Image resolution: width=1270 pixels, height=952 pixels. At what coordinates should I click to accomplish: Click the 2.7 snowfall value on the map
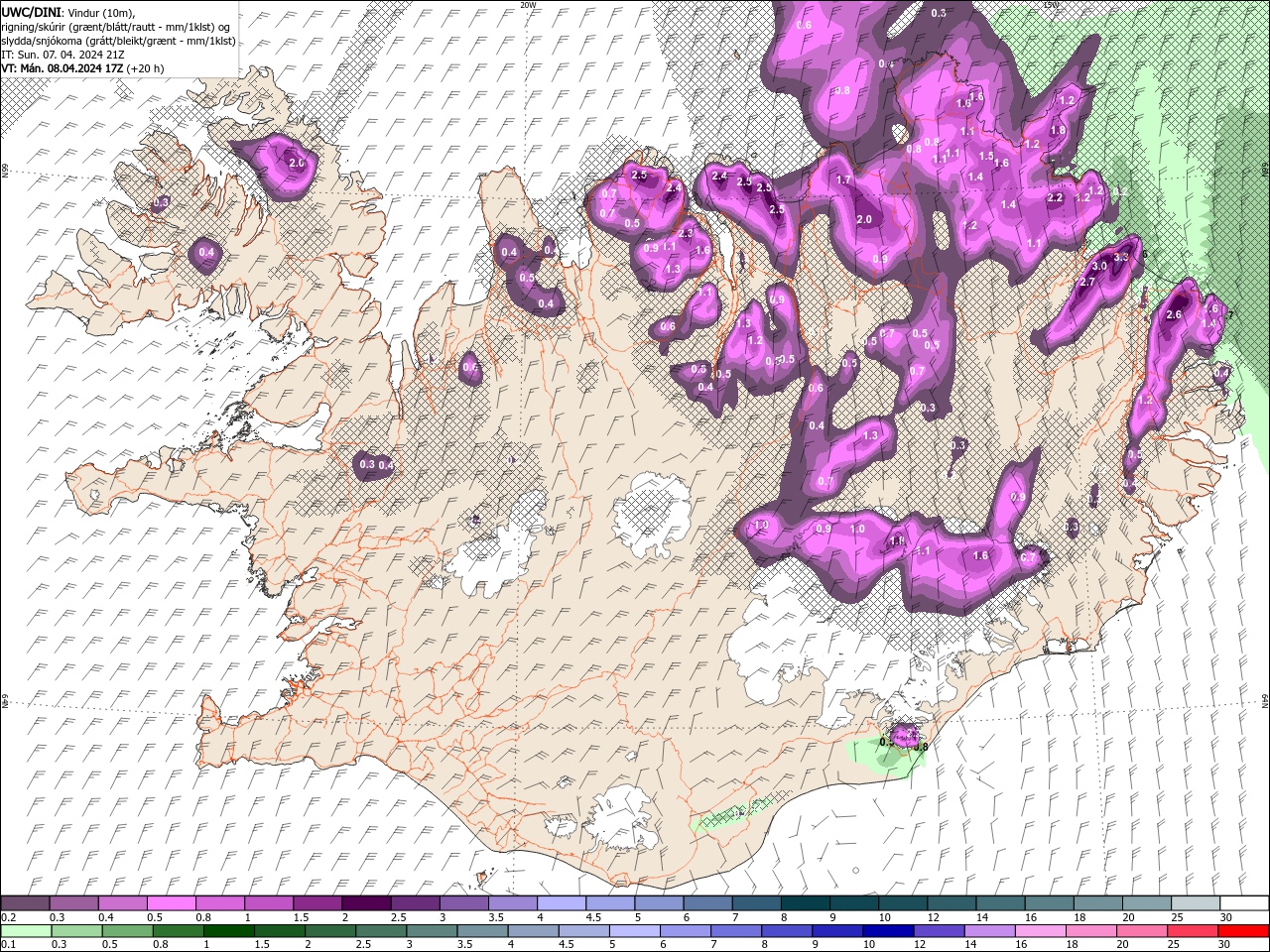pyautogui.click(x=1087, y=282)
